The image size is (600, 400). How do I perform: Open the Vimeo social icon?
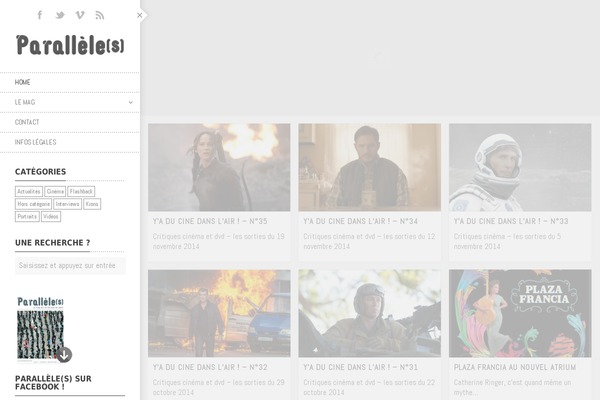(x=80, y=15)
